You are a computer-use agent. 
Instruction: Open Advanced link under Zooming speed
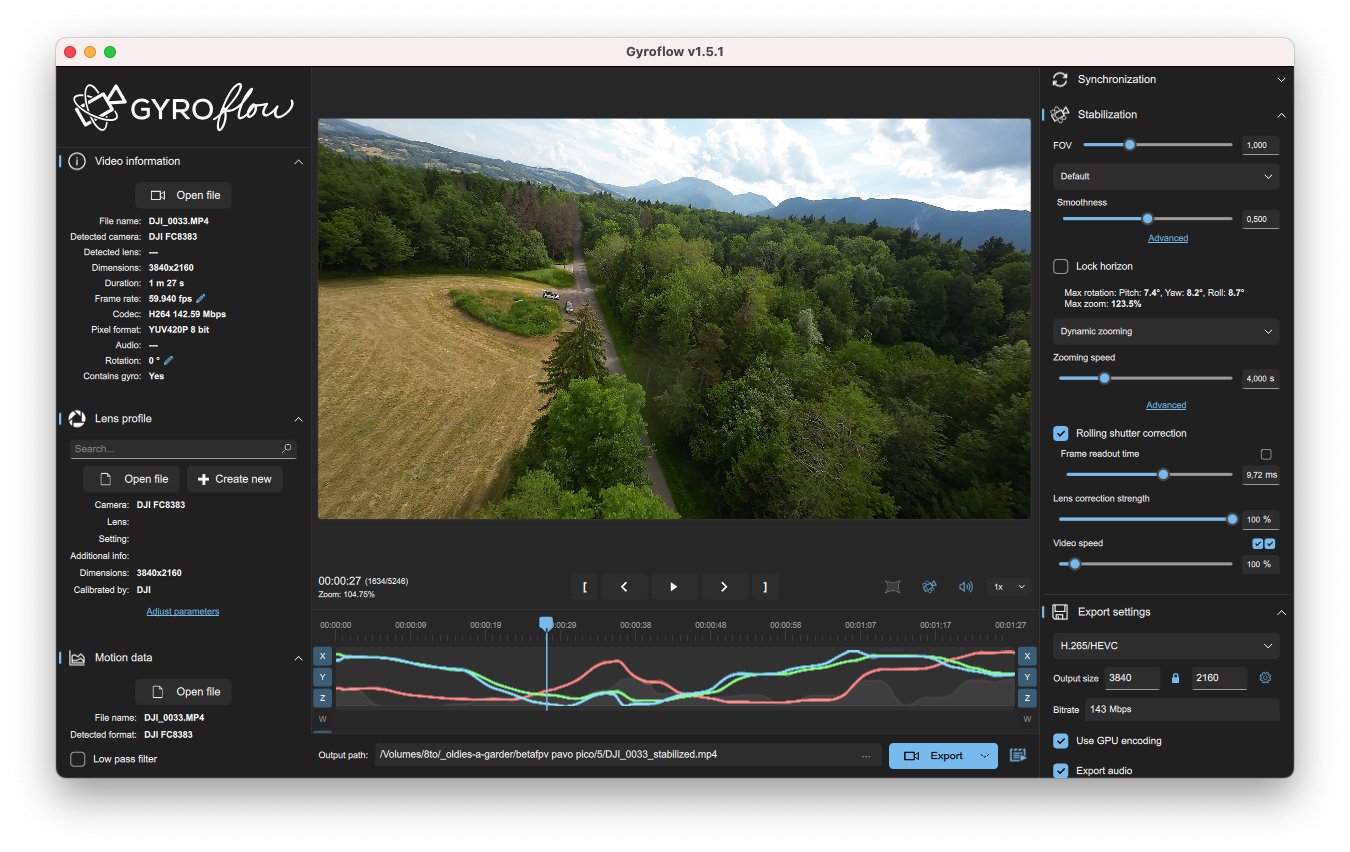point(1166,405)
